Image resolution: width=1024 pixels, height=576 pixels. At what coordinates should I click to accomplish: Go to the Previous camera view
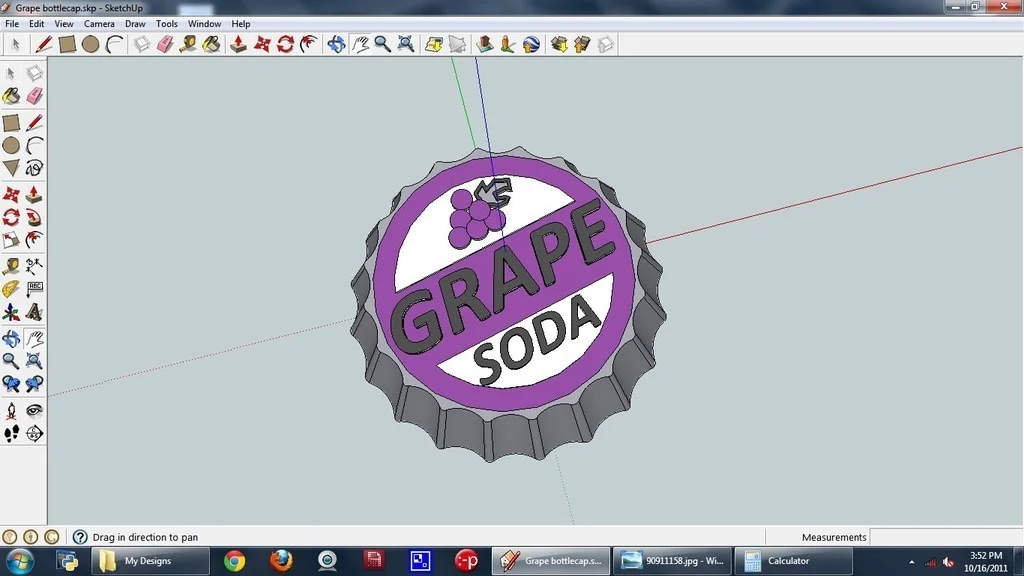[x=11, y=384]
